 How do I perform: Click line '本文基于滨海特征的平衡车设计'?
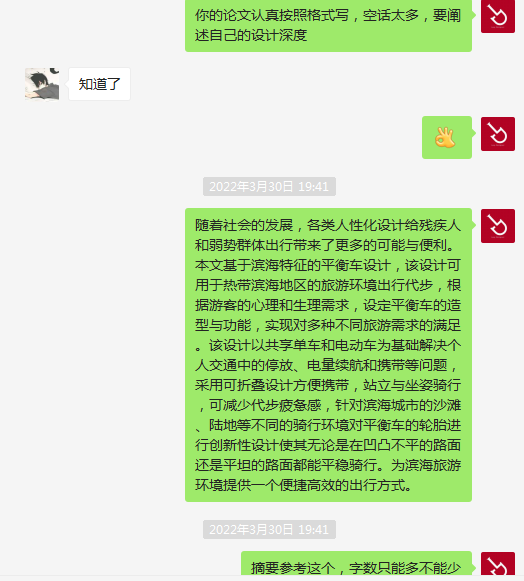coord(293,265)
